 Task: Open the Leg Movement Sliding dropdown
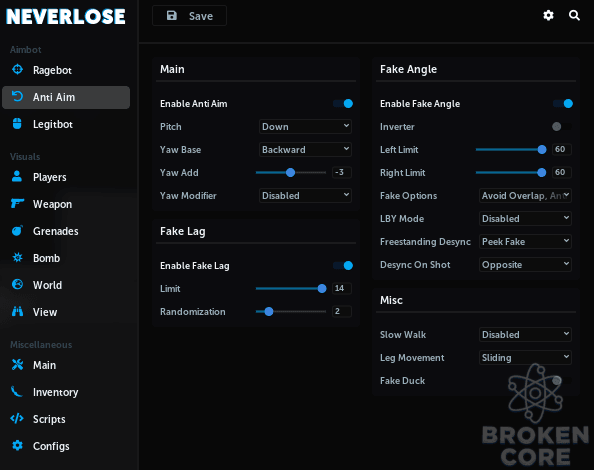click(x=525, y=358)
